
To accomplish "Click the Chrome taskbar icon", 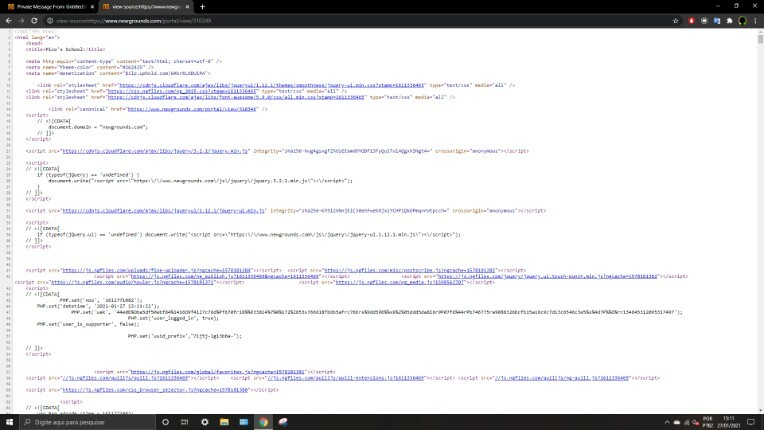I will (263, 422).
